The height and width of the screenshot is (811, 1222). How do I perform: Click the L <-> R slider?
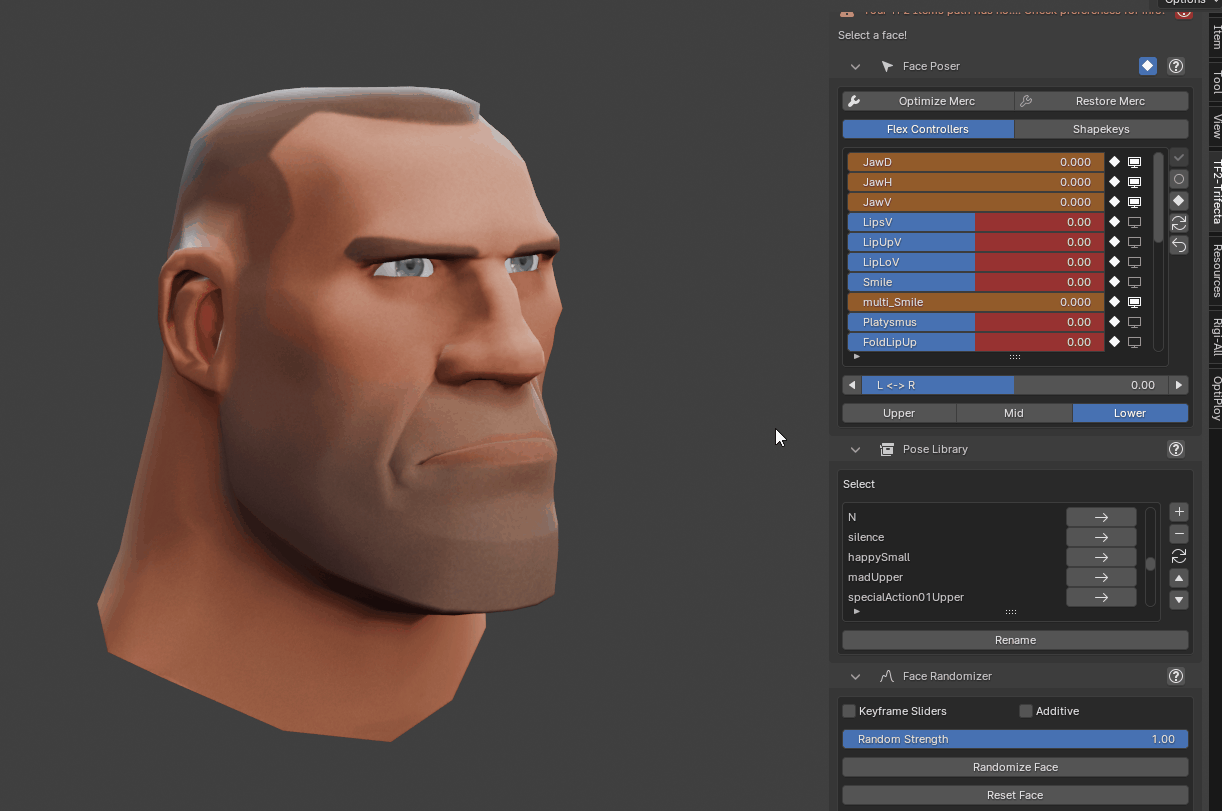click(x=1015, y=385)
